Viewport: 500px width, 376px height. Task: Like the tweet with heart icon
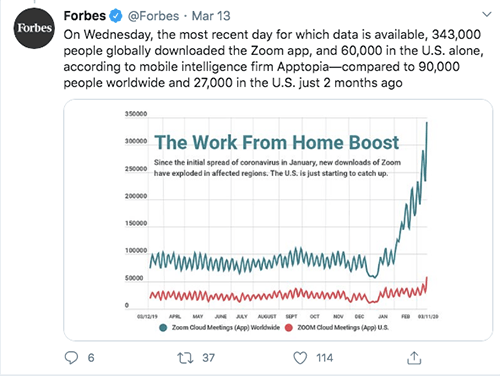pos(300,358)
